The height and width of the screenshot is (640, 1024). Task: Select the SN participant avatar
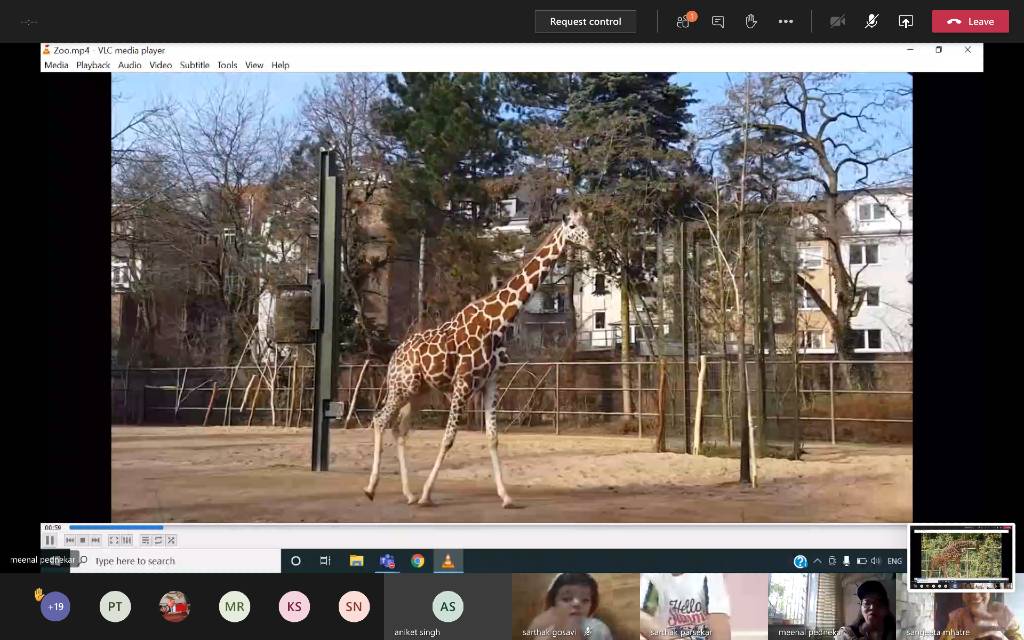[x=354, y=607]
